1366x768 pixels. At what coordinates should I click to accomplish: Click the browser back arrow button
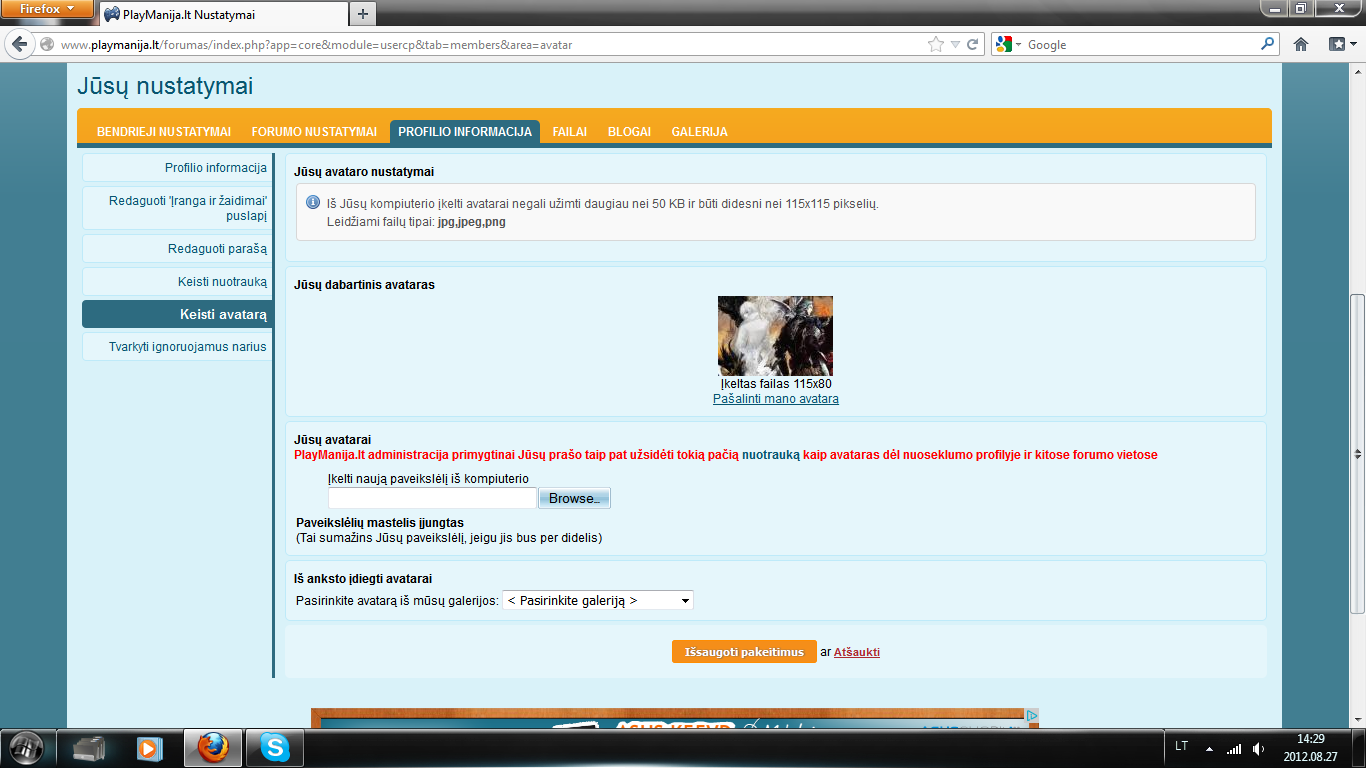point(19,44)
